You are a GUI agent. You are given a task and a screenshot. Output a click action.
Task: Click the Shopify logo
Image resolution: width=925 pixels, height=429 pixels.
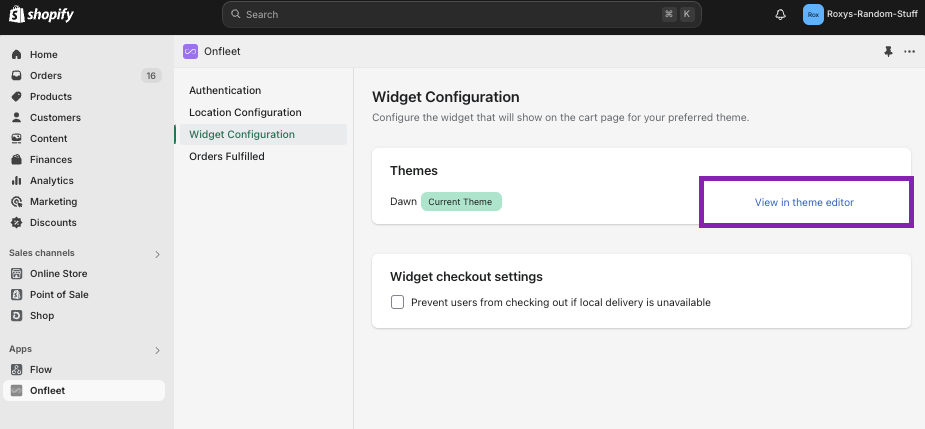[41, 14]
